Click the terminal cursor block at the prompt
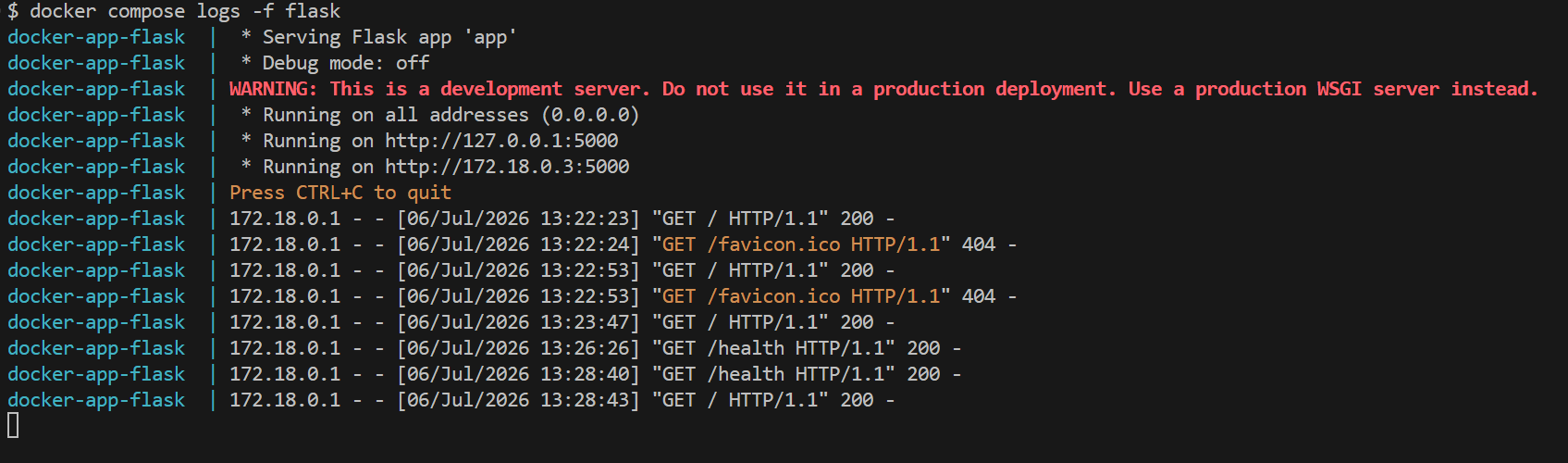The image size is (1568, 463). point(13,425)
